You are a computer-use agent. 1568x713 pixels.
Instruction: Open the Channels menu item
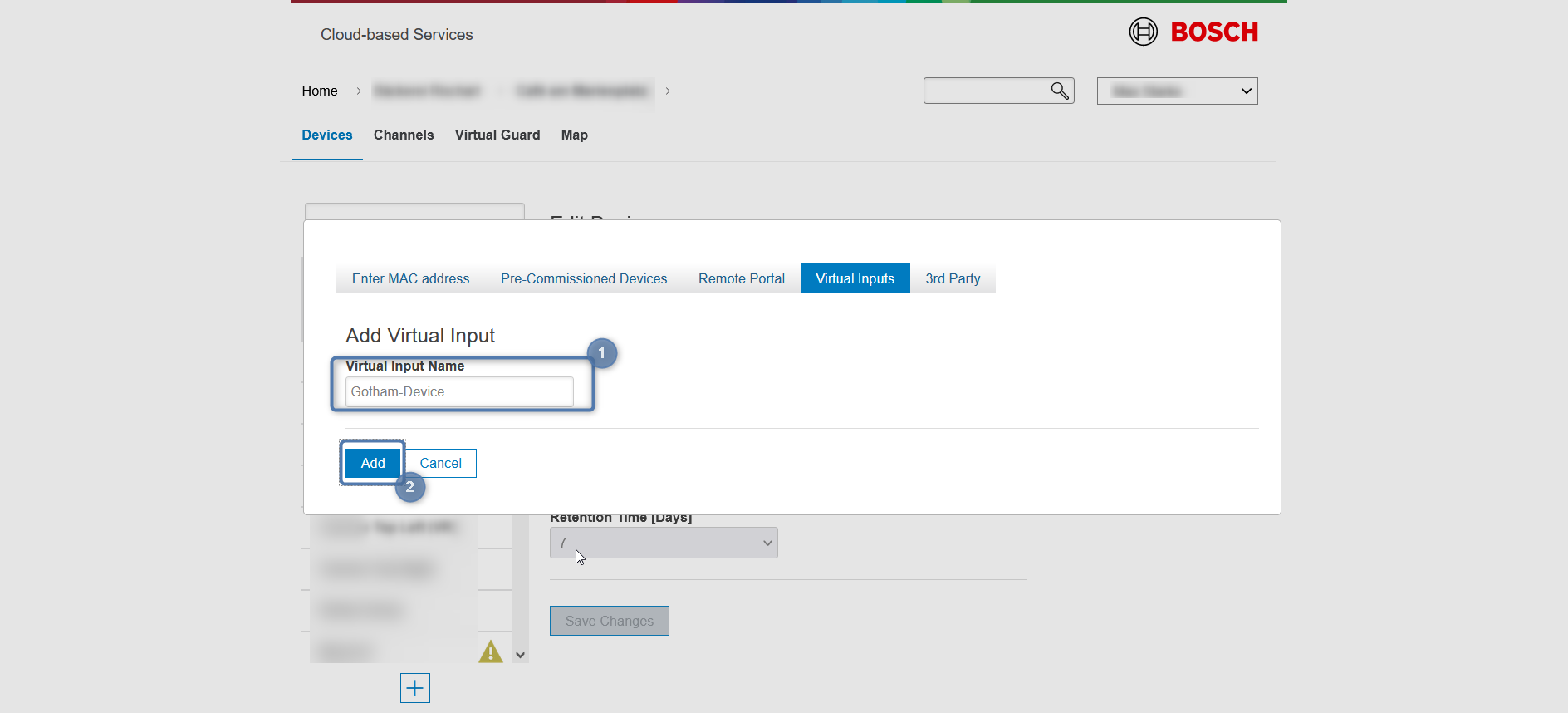coord(404,135)
